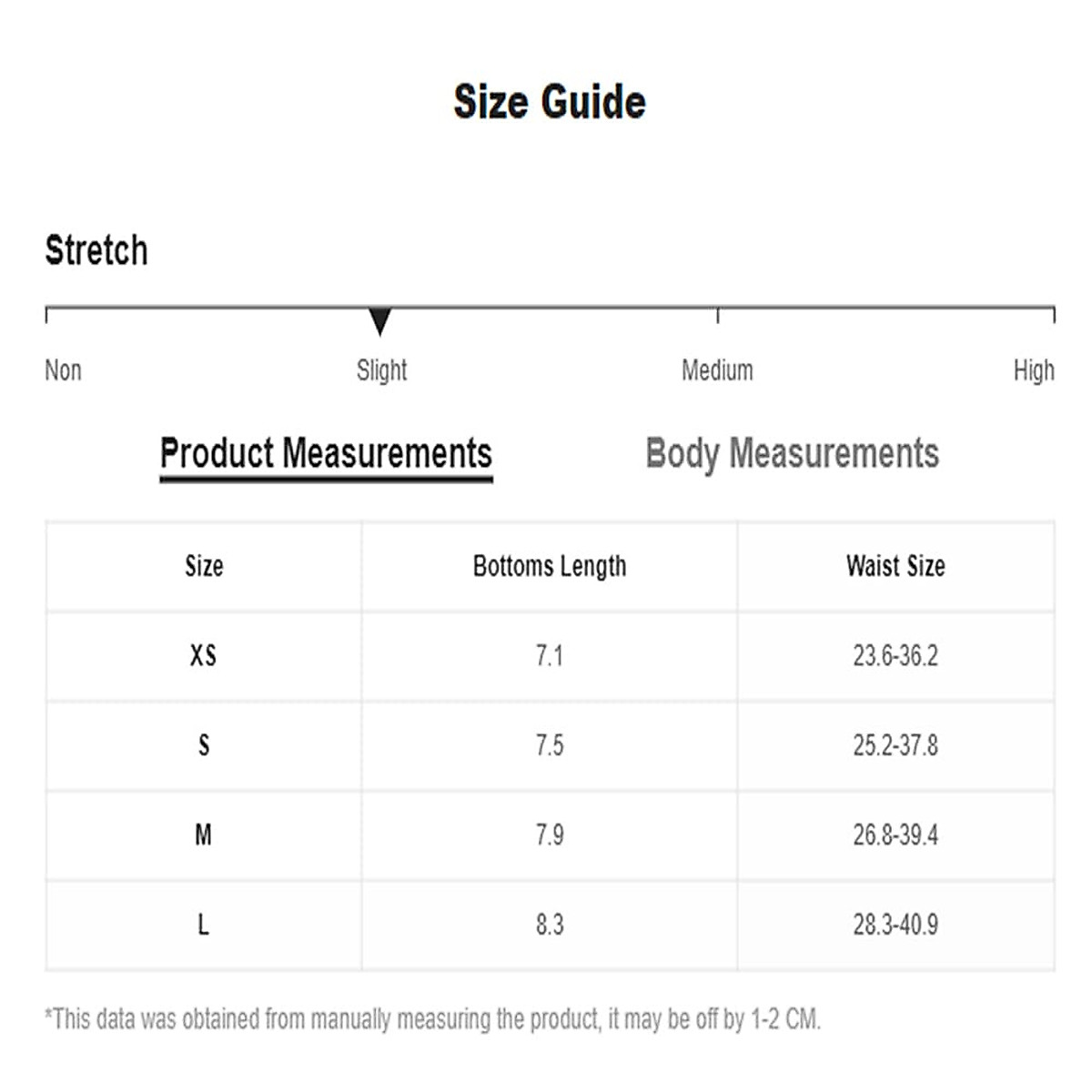Click the Non stretch label

point(63,370)
